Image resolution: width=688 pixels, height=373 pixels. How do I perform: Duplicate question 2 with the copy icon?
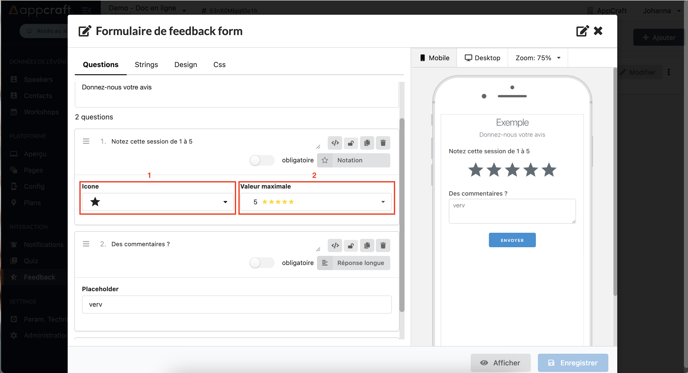pos(367,245)
